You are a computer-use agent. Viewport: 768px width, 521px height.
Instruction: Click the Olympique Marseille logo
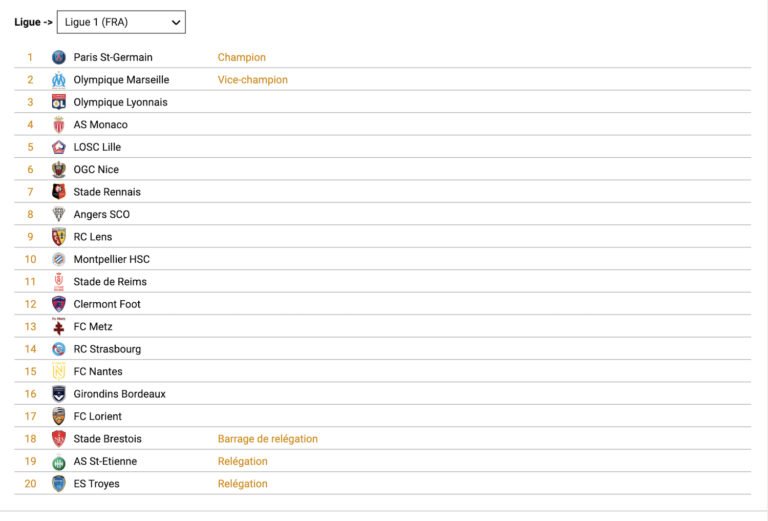pos(59,80)
